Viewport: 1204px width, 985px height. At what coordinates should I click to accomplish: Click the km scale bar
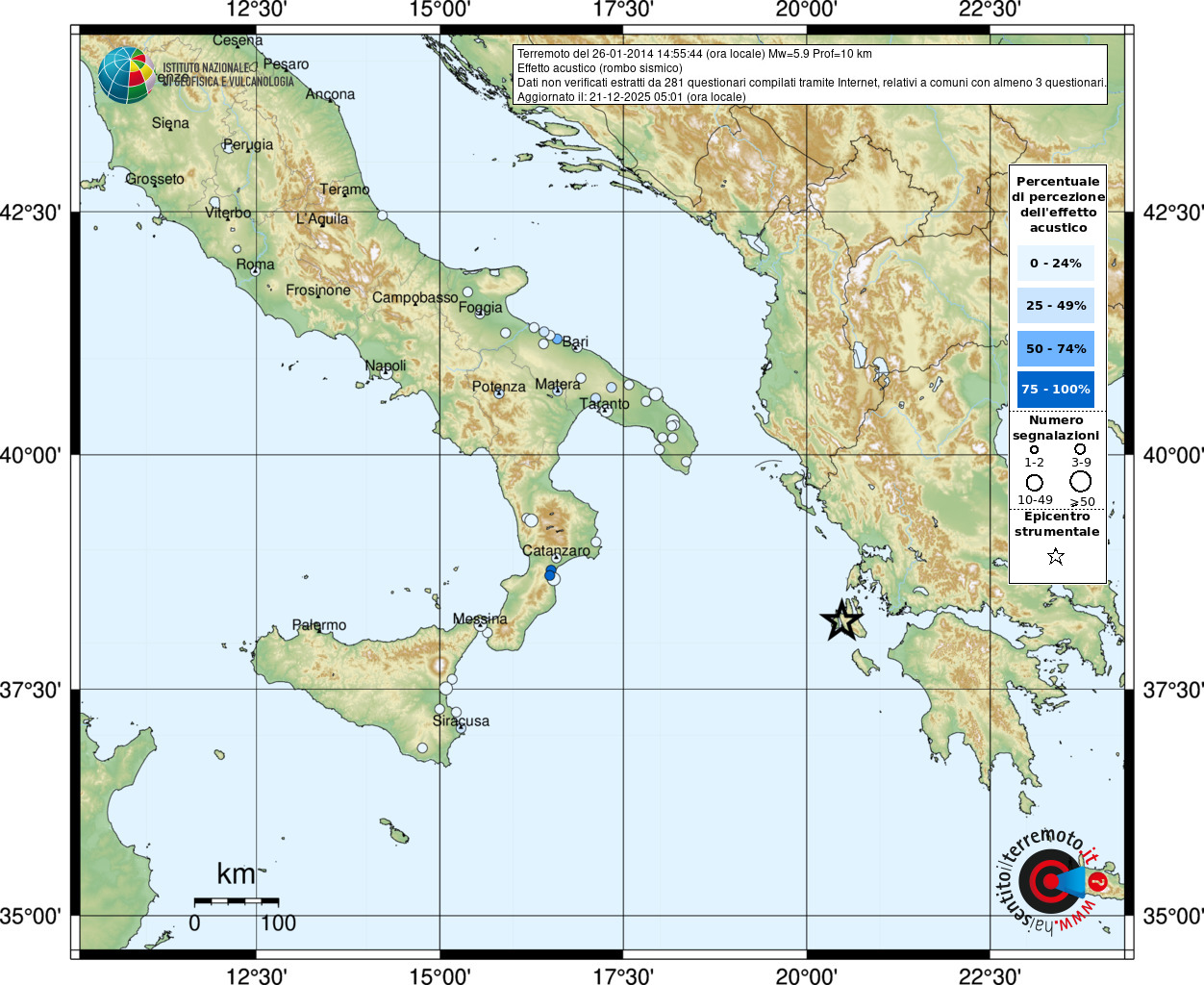coord(237,901)
